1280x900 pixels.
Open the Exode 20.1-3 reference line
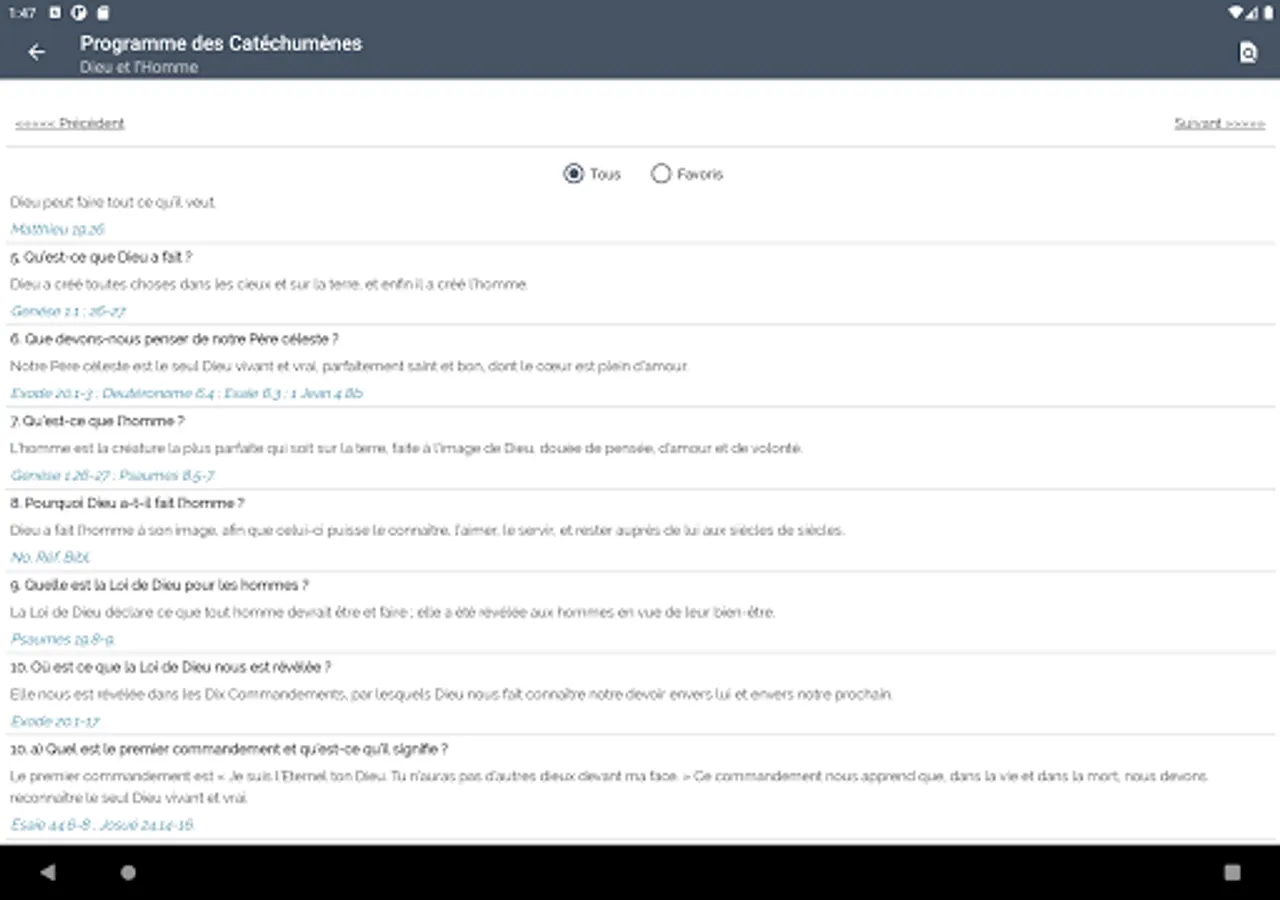coord(186,393)
